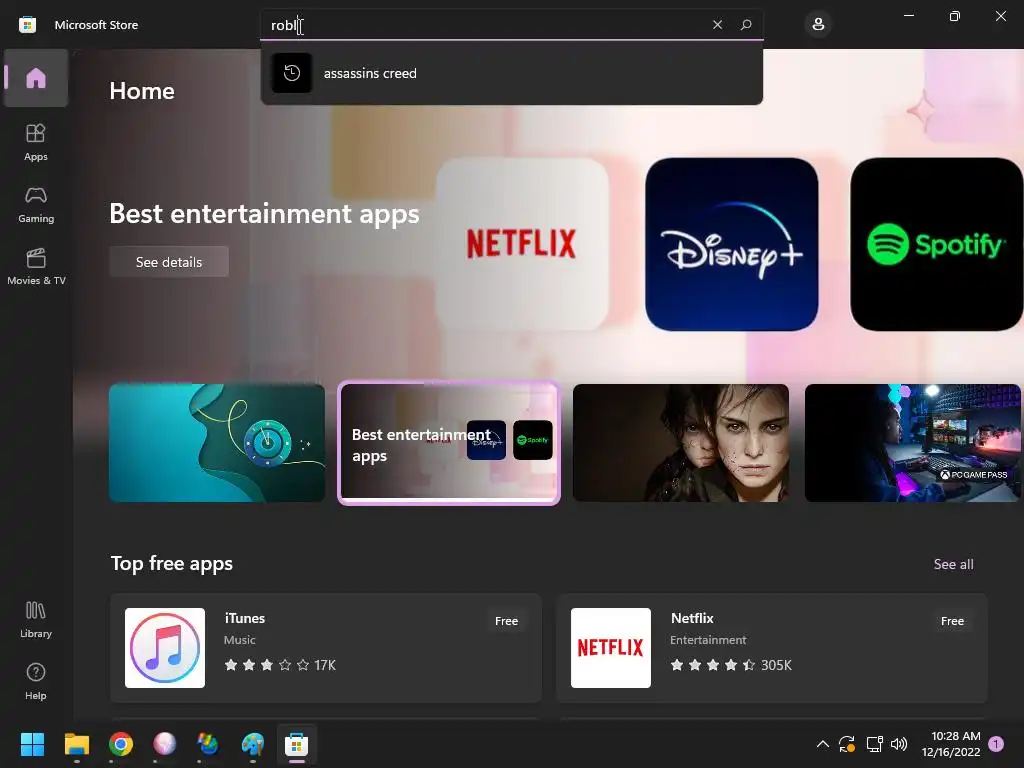
Task: Open Movies & TV section
Action: click(x=36, y=266)
